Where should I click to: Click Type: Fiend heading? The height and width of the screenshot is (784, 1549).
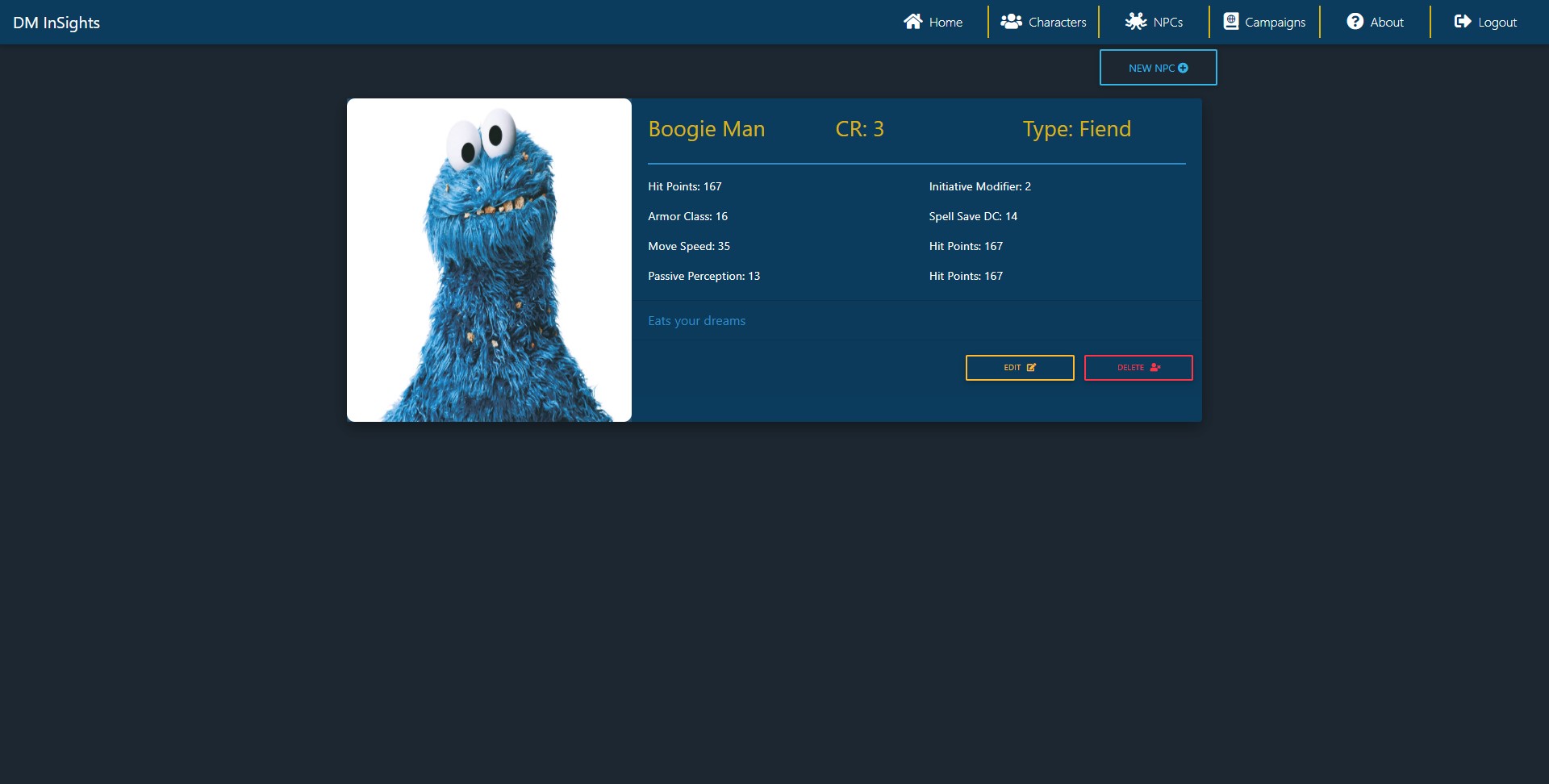click(1077, 129)
